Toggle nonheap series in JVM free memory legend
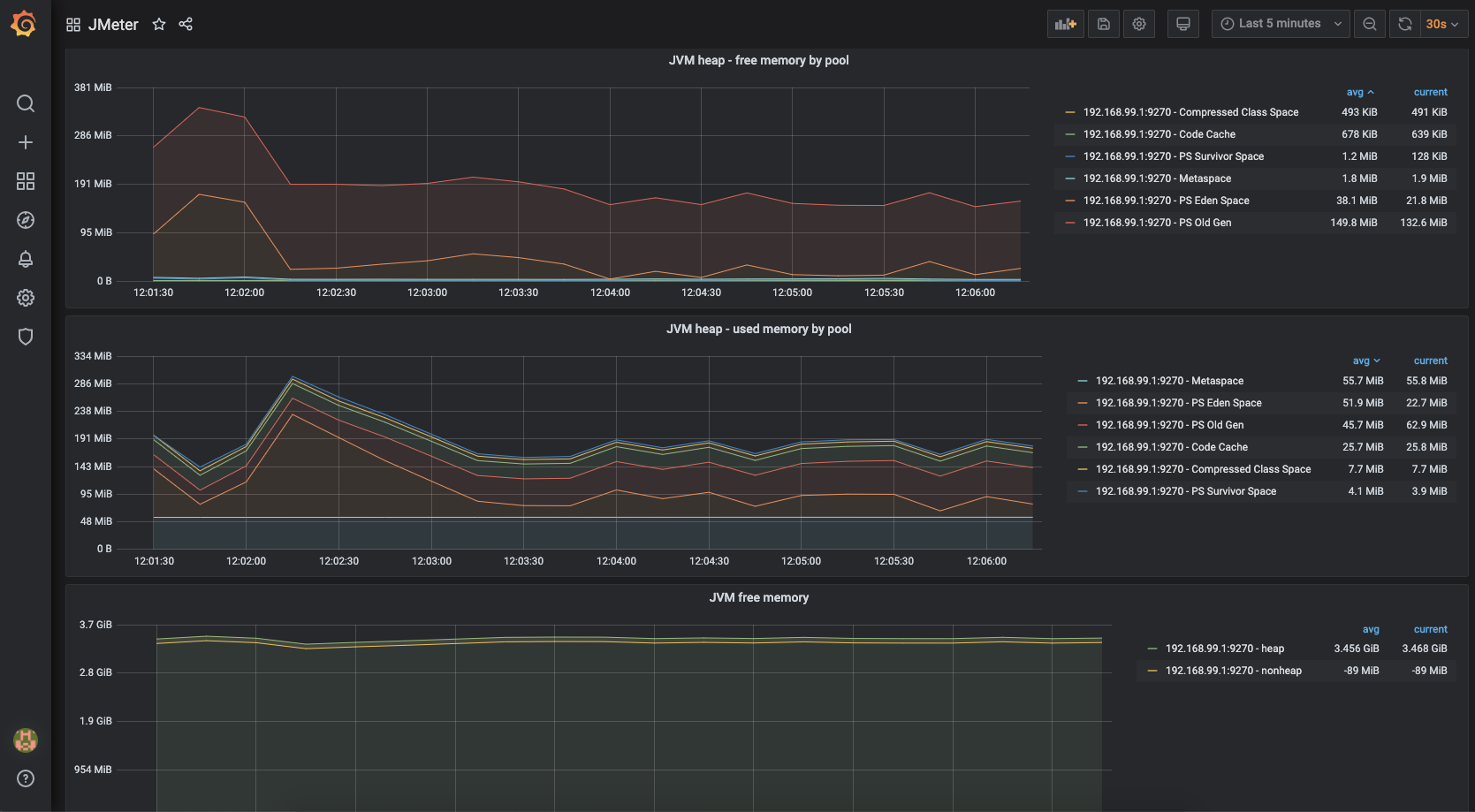The image size is (1475, 812). 1233,671
